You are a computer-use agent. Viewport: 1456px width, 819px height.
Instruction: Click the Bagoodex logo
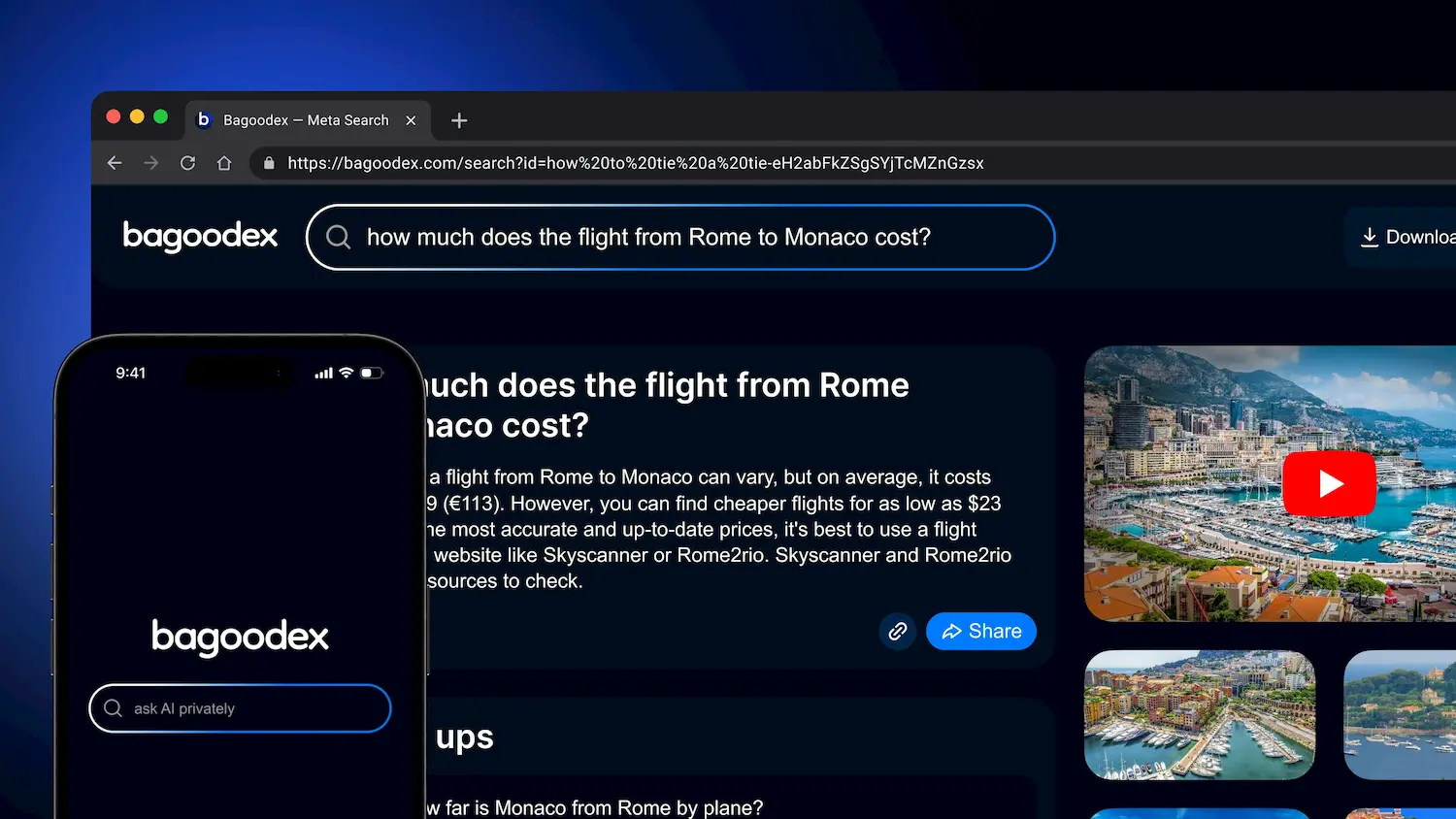(199, 236)
